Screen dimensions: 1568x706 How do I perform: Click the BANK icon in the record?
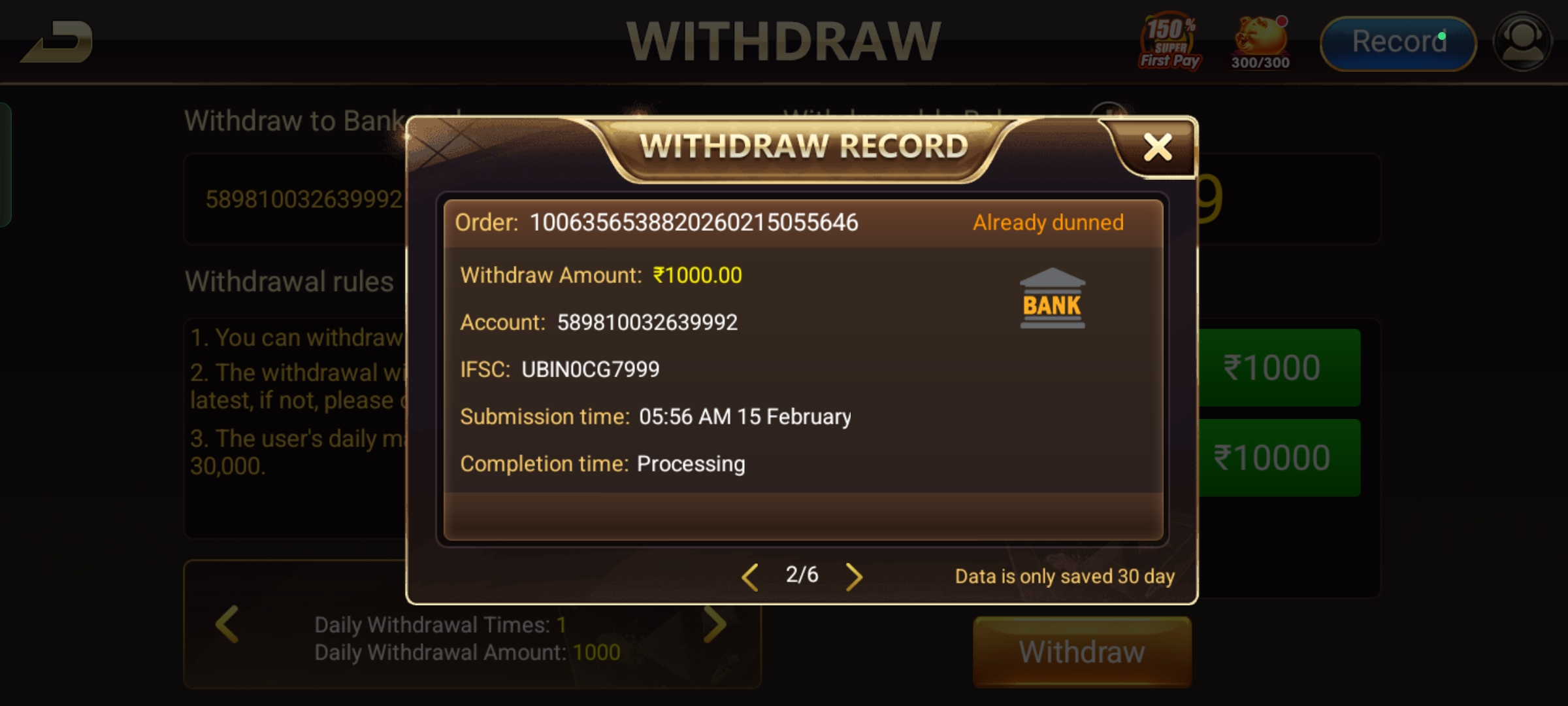tap(1052, 298)
